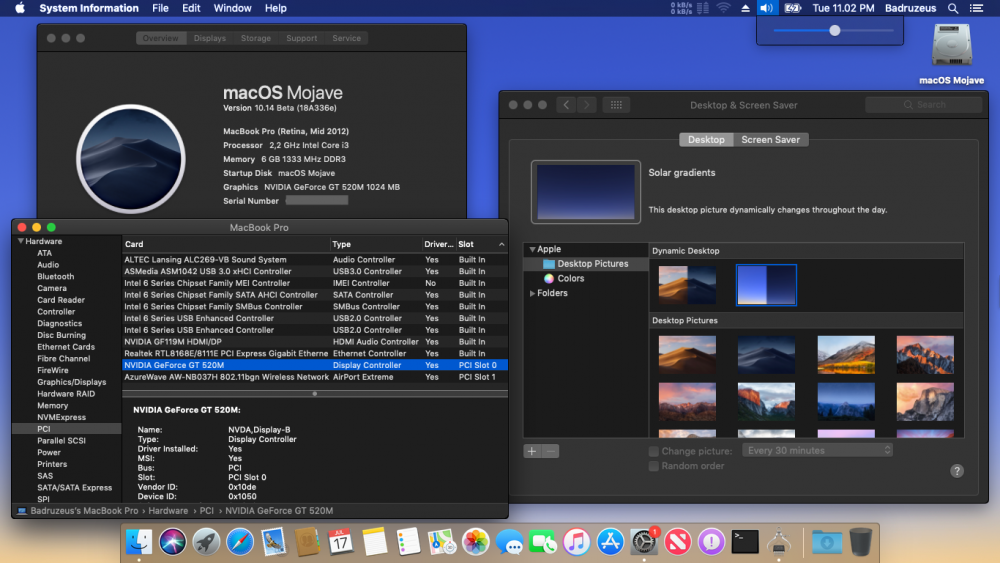Switch to the Screen Saver tab
This screenshot has width=1000, height=563.
(770, 140)
